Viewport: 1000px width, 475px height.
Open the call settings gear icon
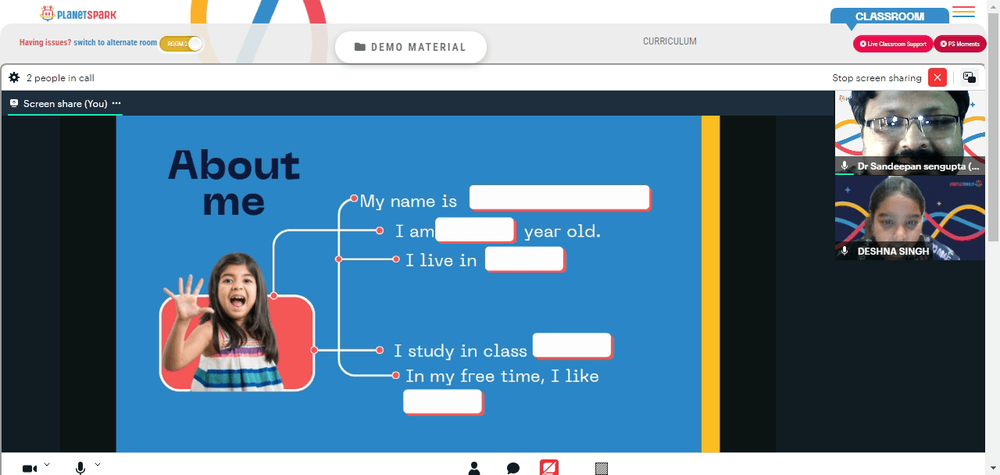click(x=14, y=78)
